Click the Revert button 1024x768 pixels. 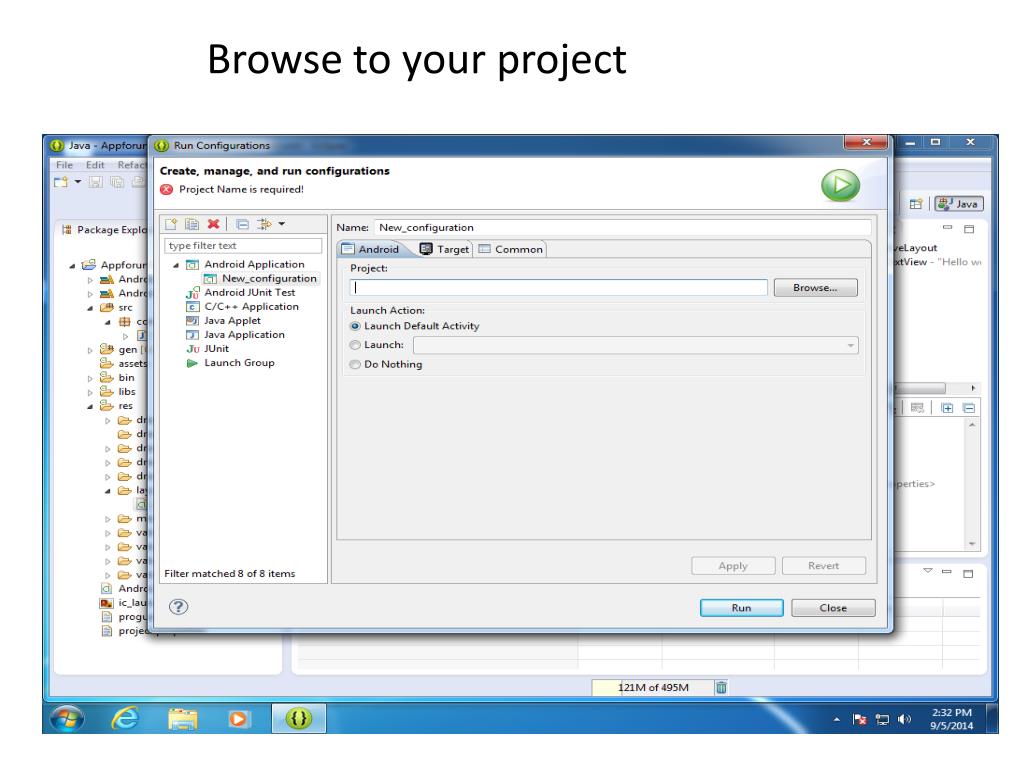click(824, 566)
